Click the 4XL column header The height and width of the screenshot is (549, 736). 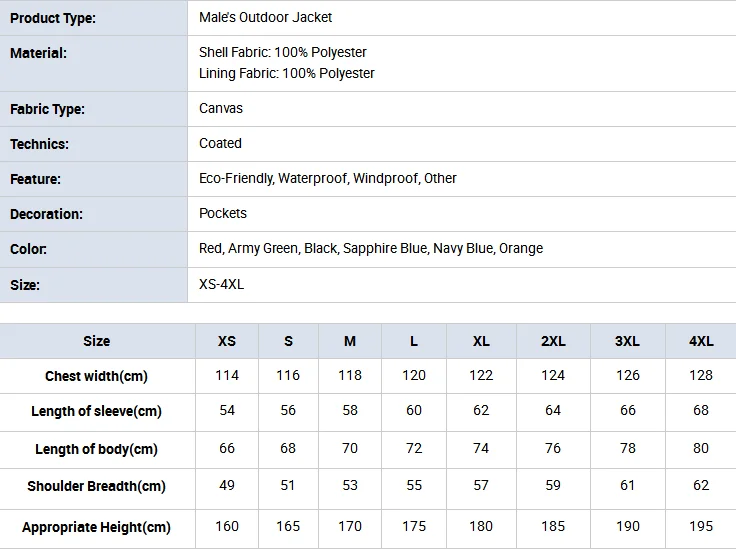[701, 341]
